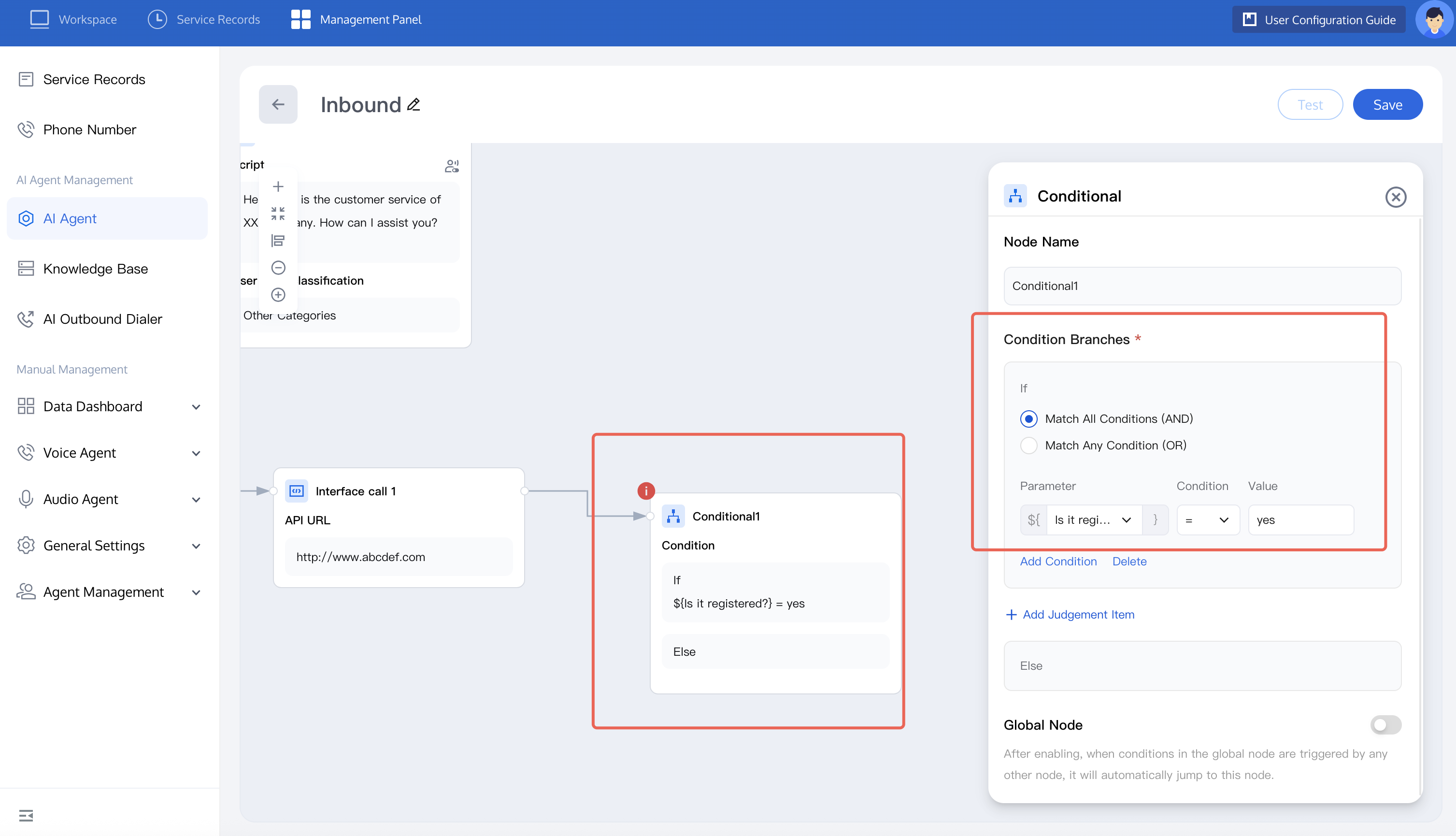Click the Save button
Screen dimensions: 1456x836
1387,104
